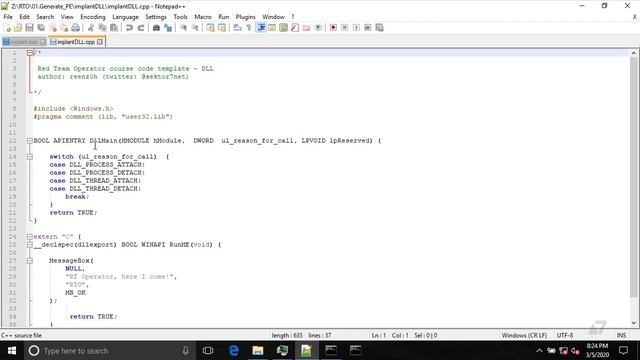
Task: Click the Playback macro icon
Action: click(356, 28)
